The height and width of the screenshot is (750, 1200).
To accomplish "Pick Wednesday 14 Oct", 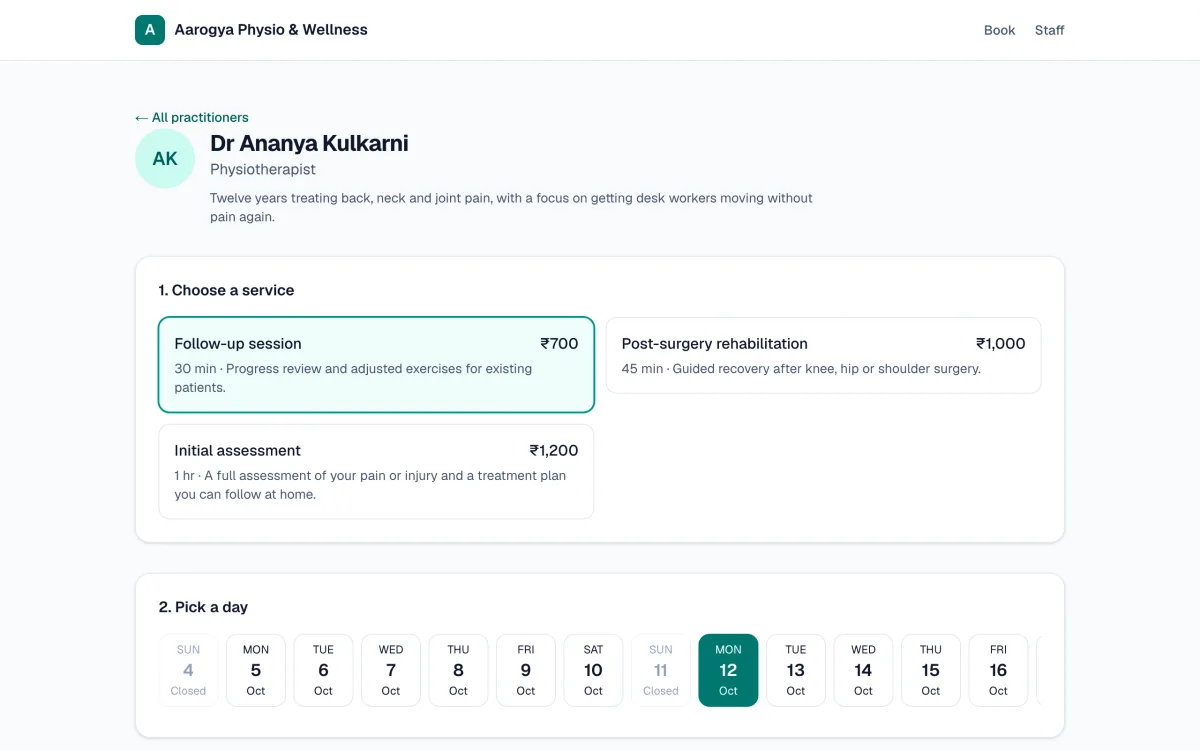I will [863, 670].
